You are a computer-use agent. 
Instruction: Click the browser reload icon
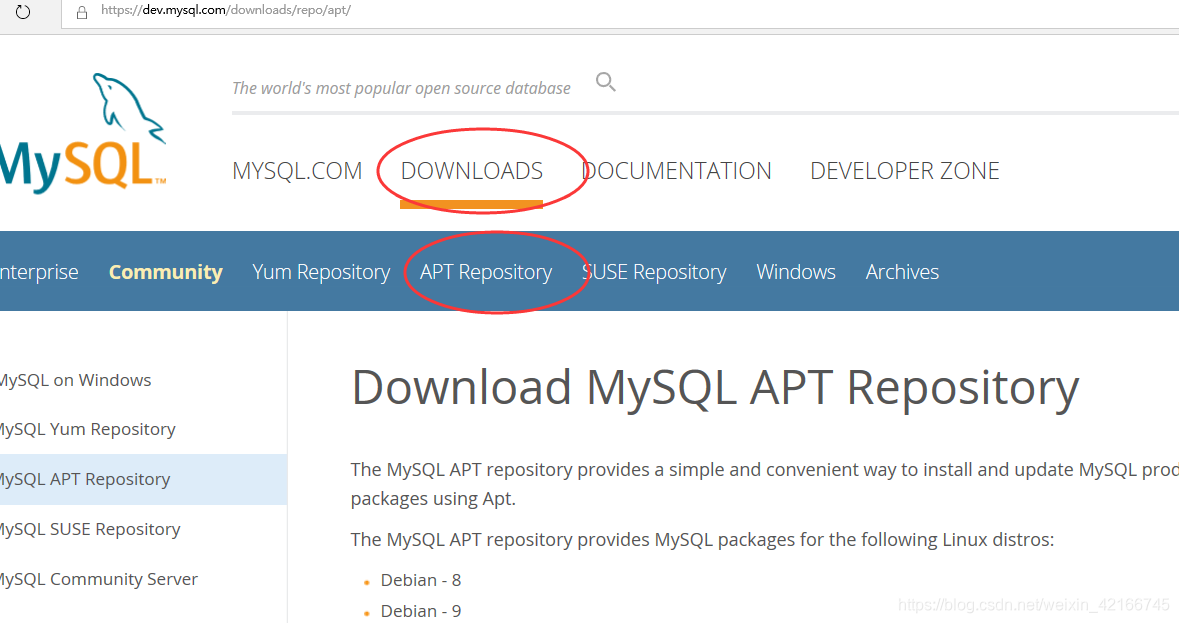[23, 12]
